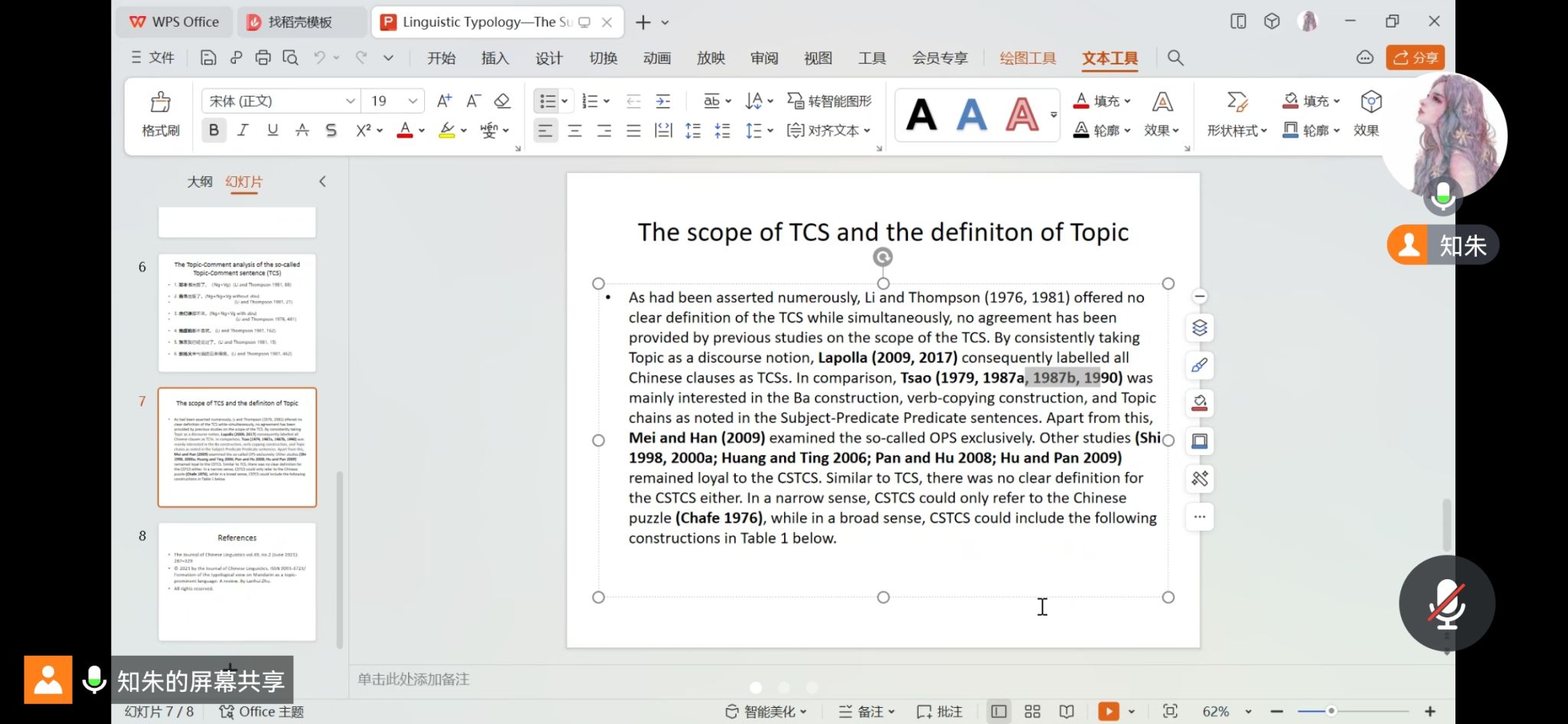Click the layers icon beside the text box
This screenshot has height=724, width=1568.
coord(1199,328)
